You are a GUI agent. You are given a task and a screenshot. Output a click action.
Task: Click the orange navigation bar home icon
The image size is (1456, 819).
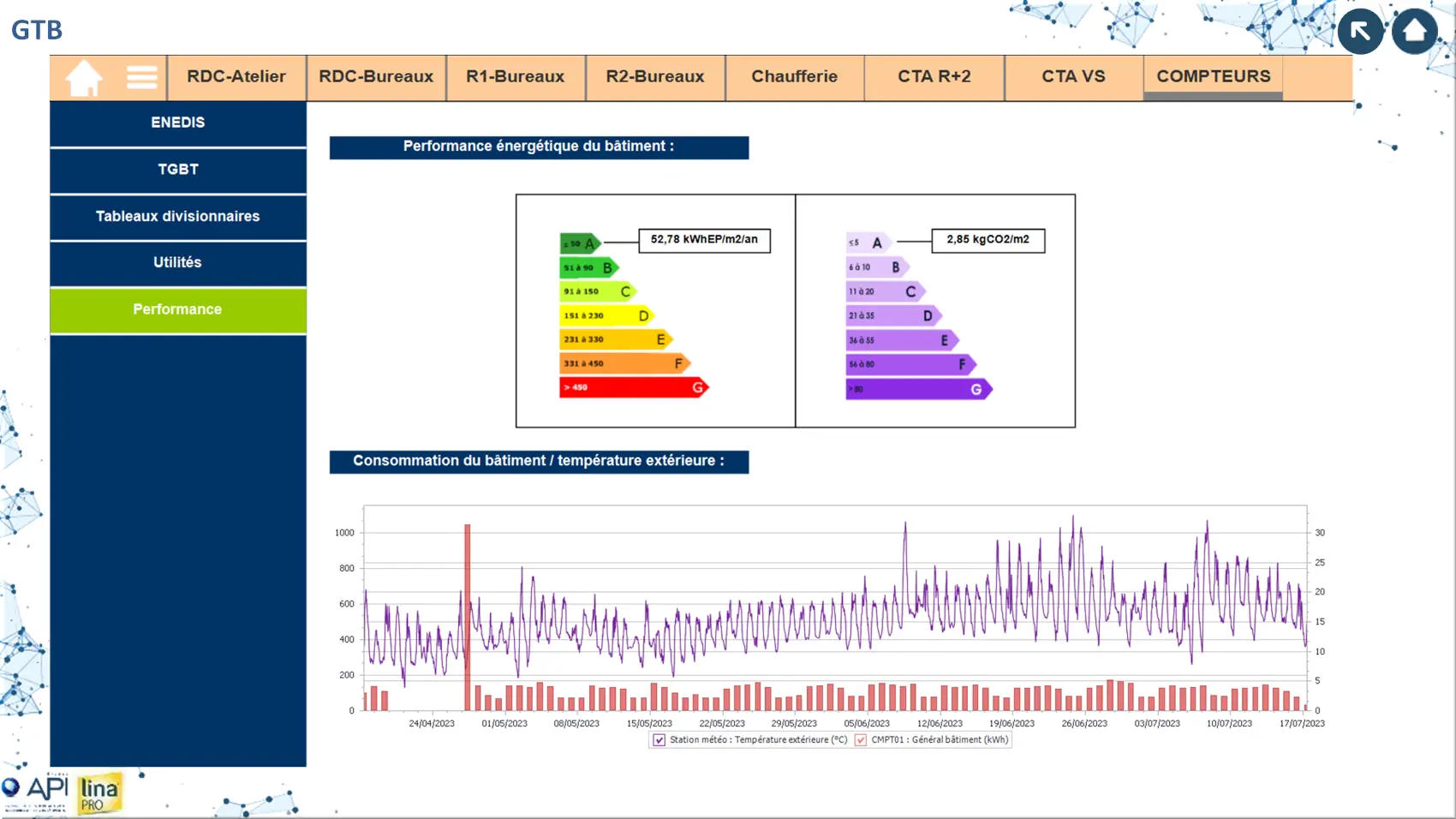click(x=84, y=78)
